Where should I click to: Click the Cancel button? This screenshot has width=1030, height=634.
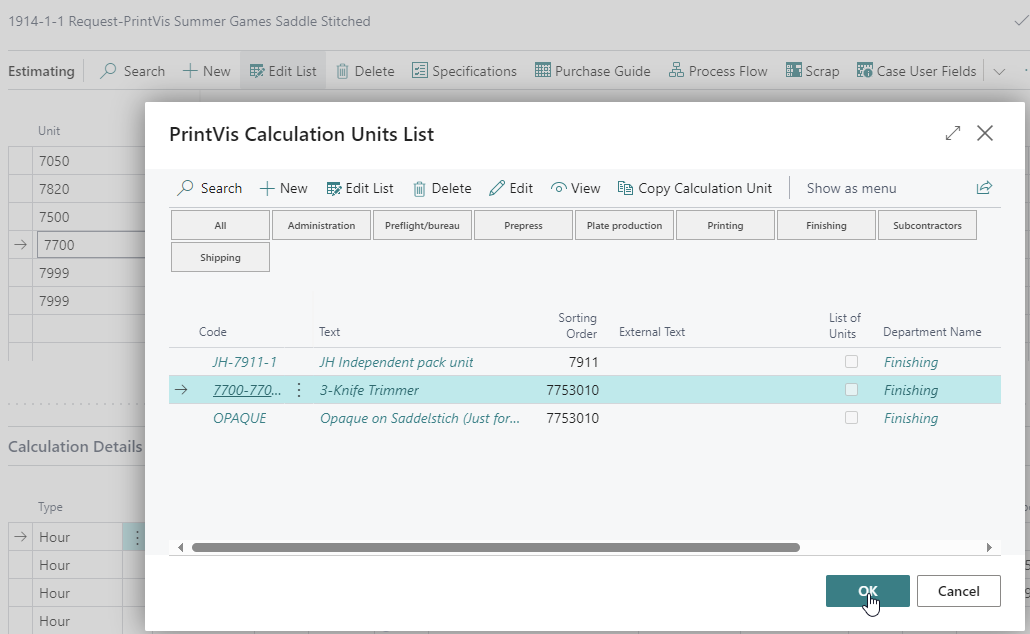click(958, 591)
